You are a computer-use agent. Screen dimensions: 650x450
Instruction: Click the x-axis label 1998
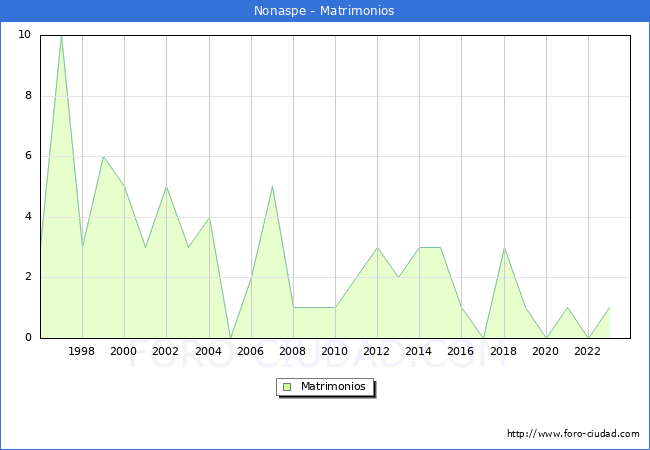tap(81, 351)
